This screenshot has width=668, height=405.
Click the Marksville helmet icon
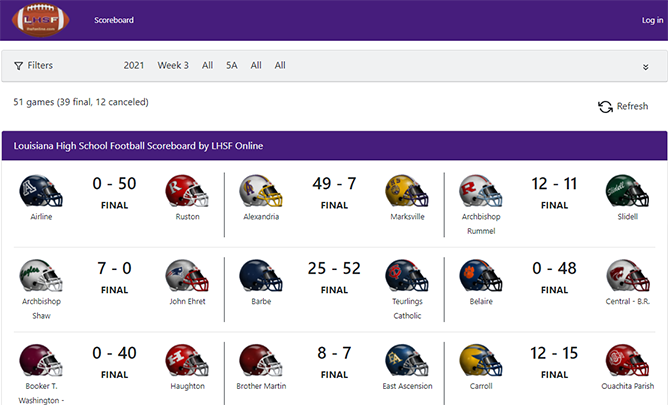tap(407, 190)
